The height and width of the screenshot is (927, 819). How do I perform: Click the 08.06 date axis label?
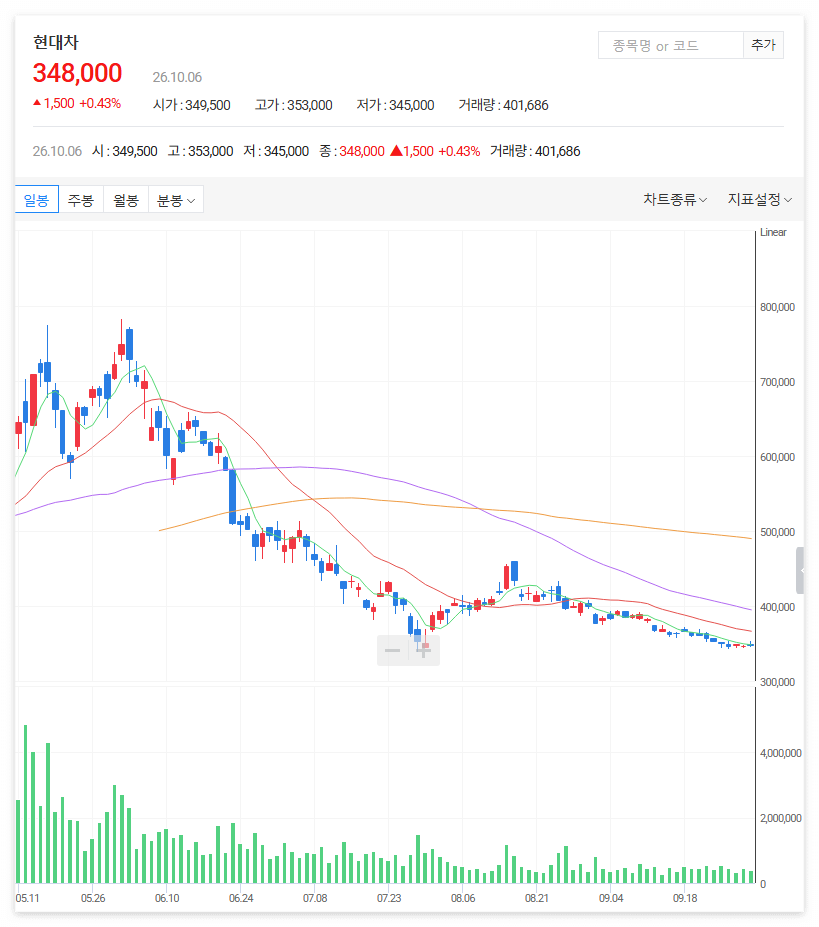pyautogui.click(x=462, y=899)
